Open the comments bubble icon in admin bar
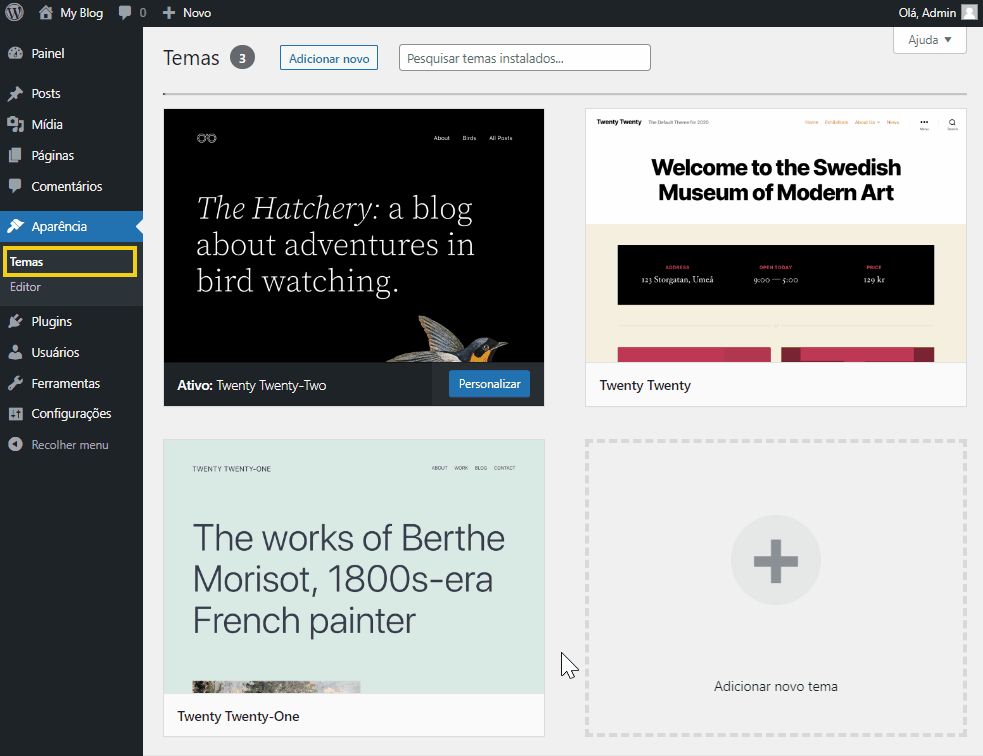983x756 pixels. tap(125, 13)
